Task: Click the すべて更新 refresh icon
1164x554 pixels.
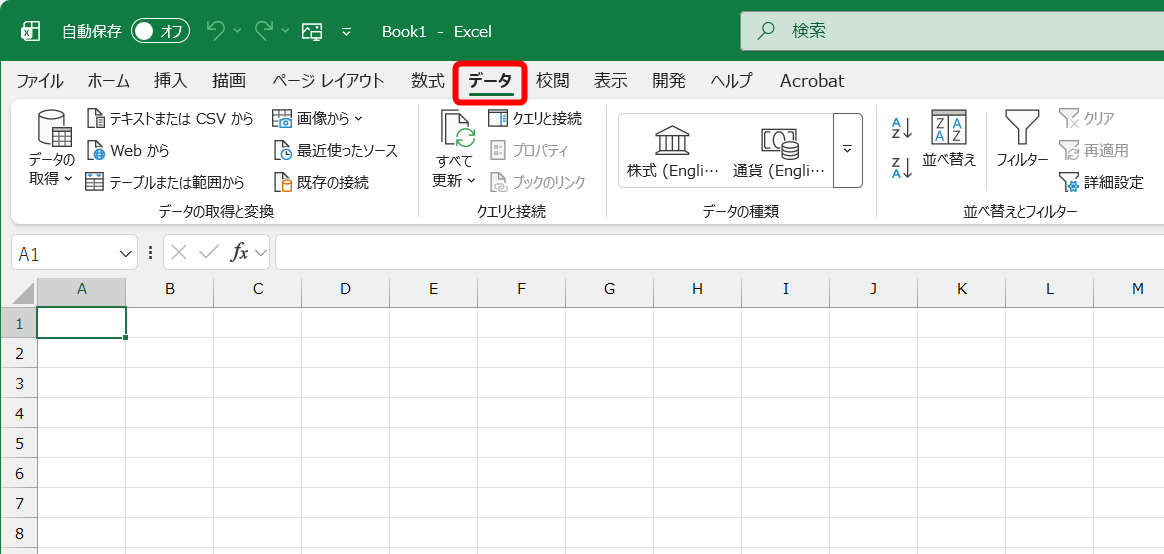Action: click(457, 128)
